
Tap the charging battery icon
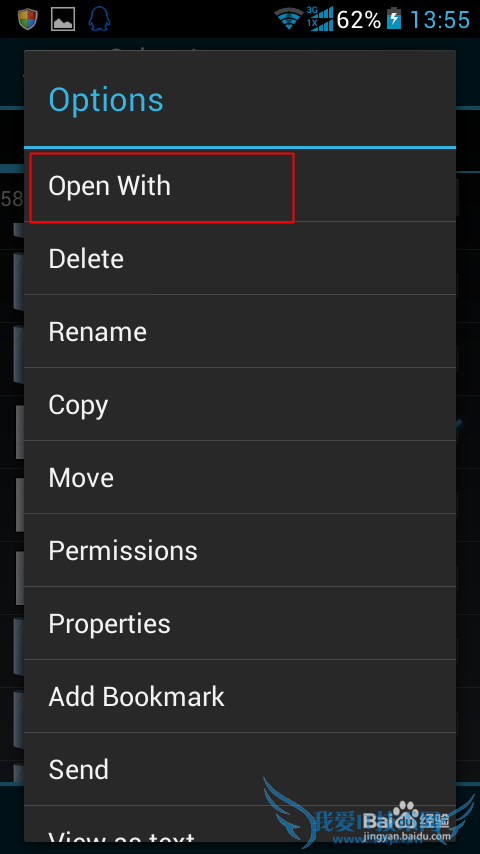coord(394,20)
